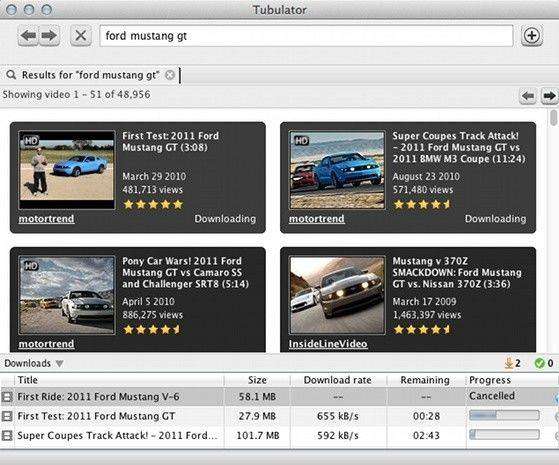Screen dimensions: 559x465
Task: Click active downloads indicator showing 2
Action: 513,363
